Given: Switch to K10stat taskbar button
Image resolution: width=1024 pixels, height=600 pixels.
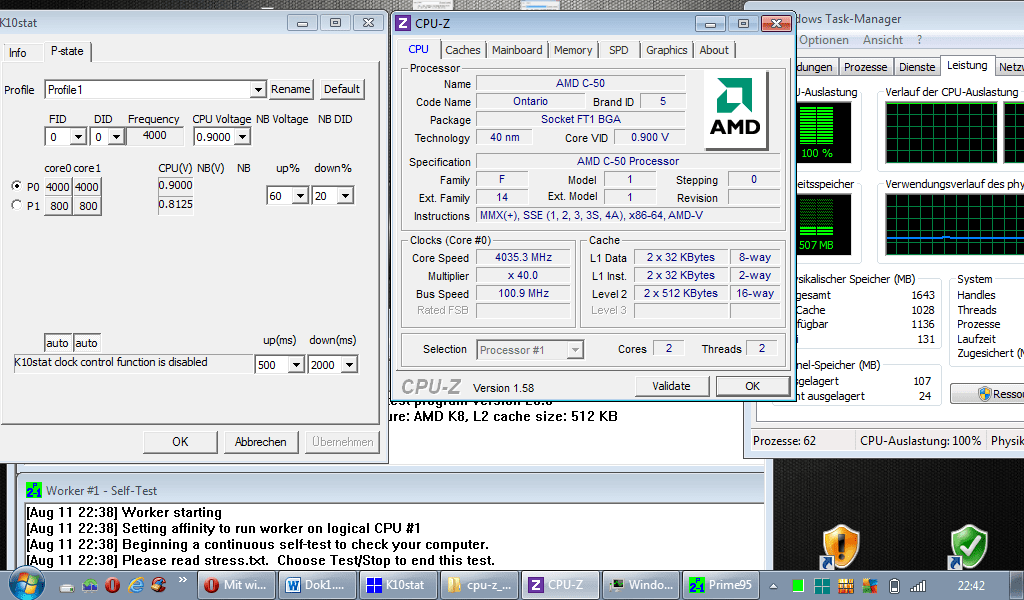Looking at the screenshot, I should [398, 585].
